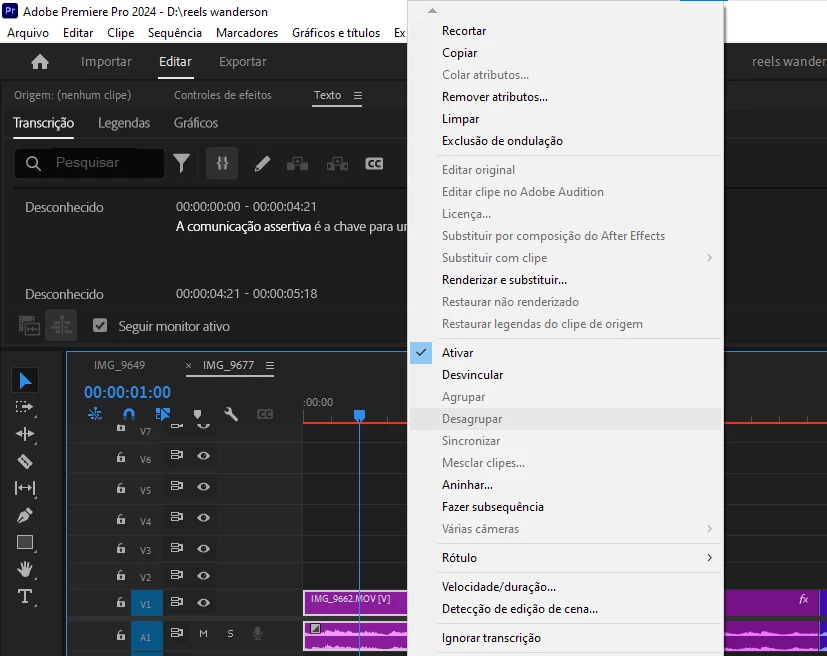Click the timeline caption track CC icon

pyautogui.click(x=265, y=414)
